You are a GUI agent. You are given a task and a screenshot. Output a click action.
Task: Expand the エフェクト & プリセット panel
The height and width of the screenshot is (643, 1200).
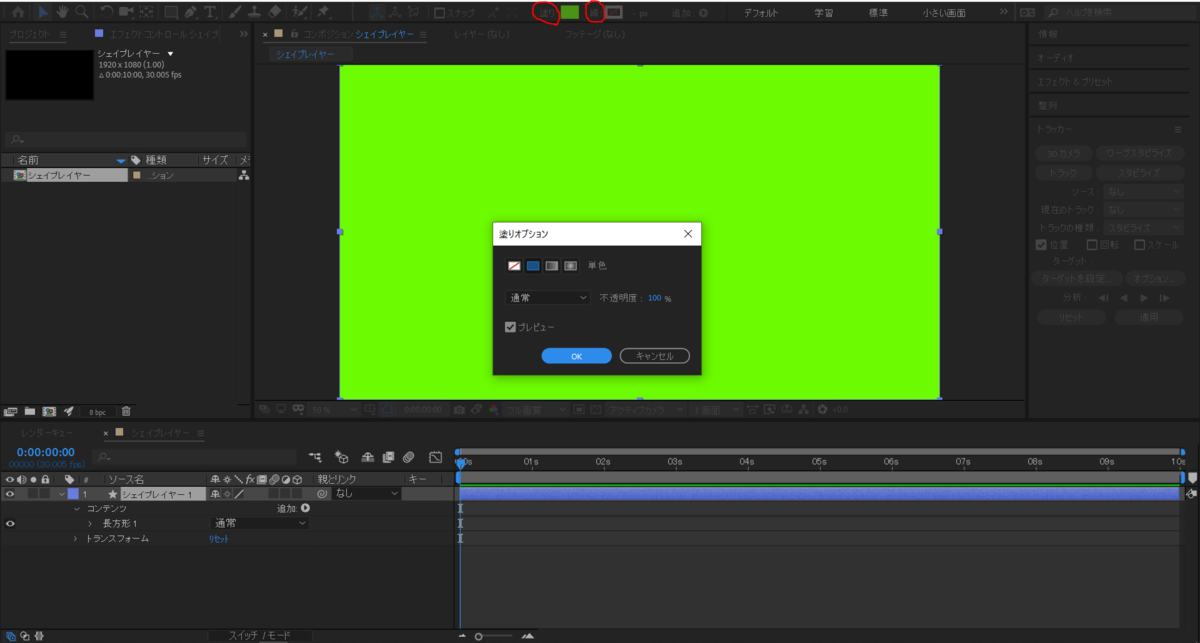(x=1074, y=81)
